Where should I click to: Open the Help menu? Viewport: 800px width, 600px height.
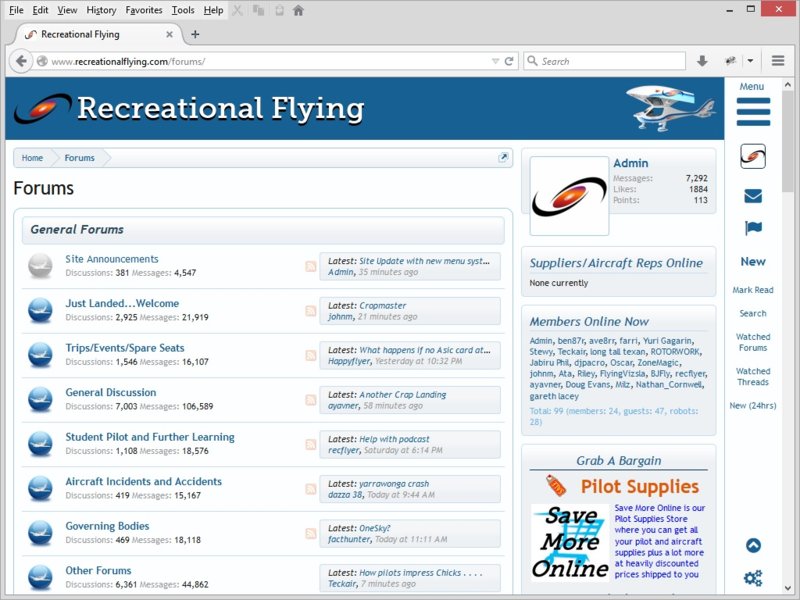click(213, 10)
